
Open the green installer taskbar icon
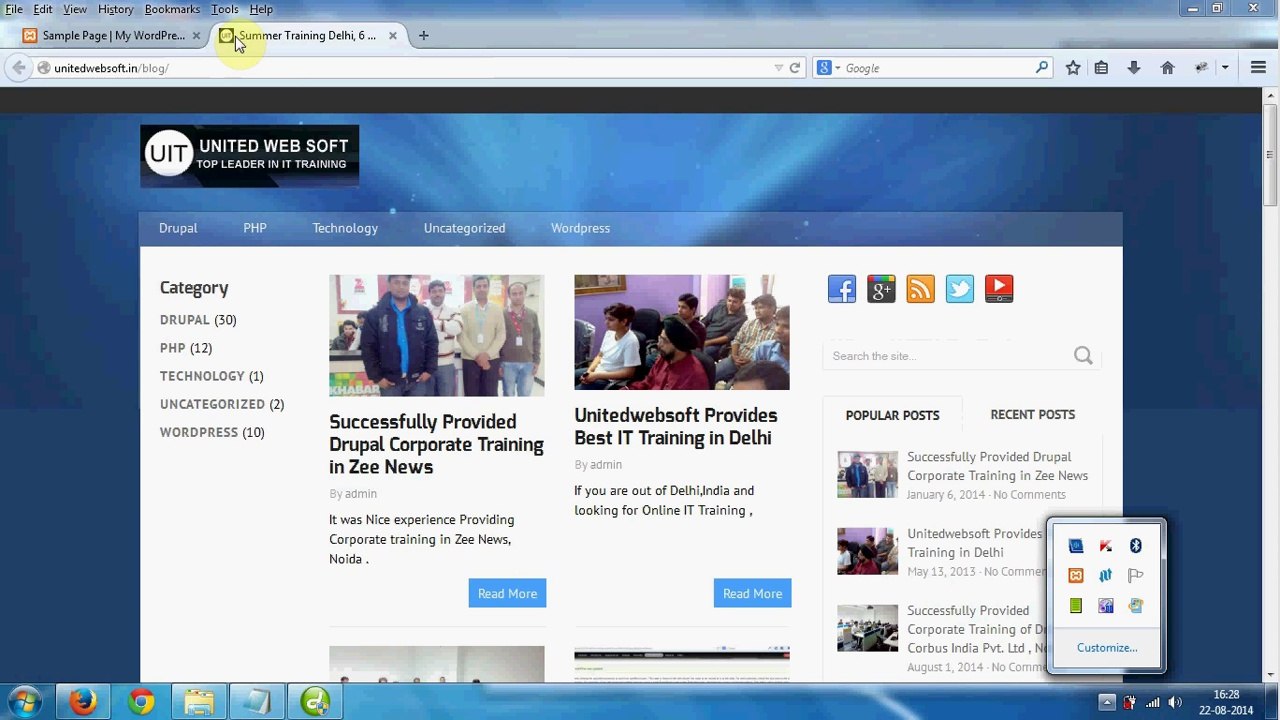(x=315, y=702)
